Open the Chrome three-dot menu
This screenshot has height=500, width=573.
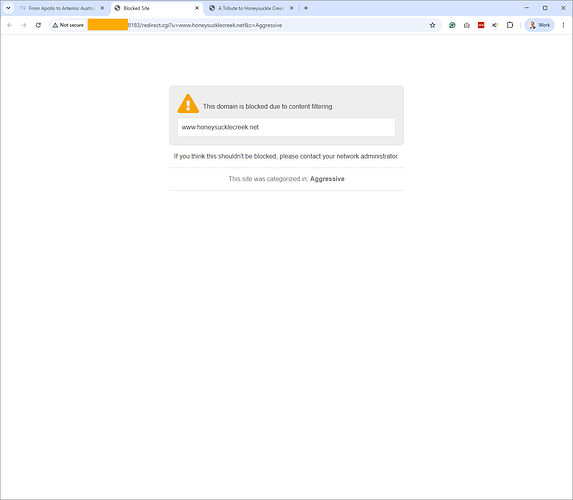pyautogui.click(x=563, y=25)
